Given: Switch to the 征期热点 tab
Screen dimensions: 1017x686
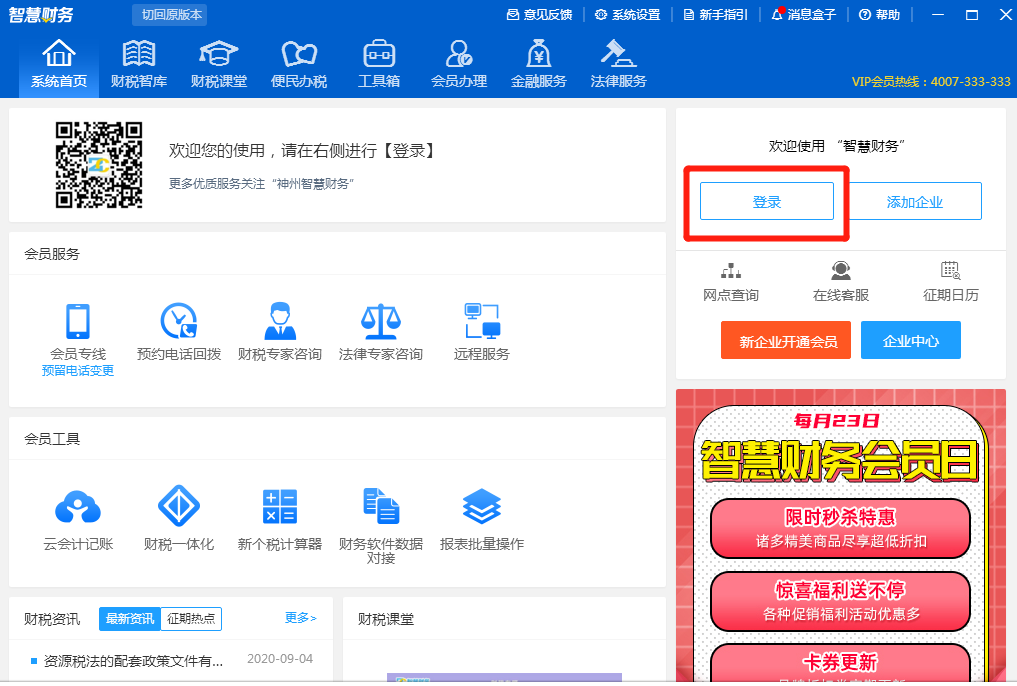Looking at the screenshot, I should (192, 619).
